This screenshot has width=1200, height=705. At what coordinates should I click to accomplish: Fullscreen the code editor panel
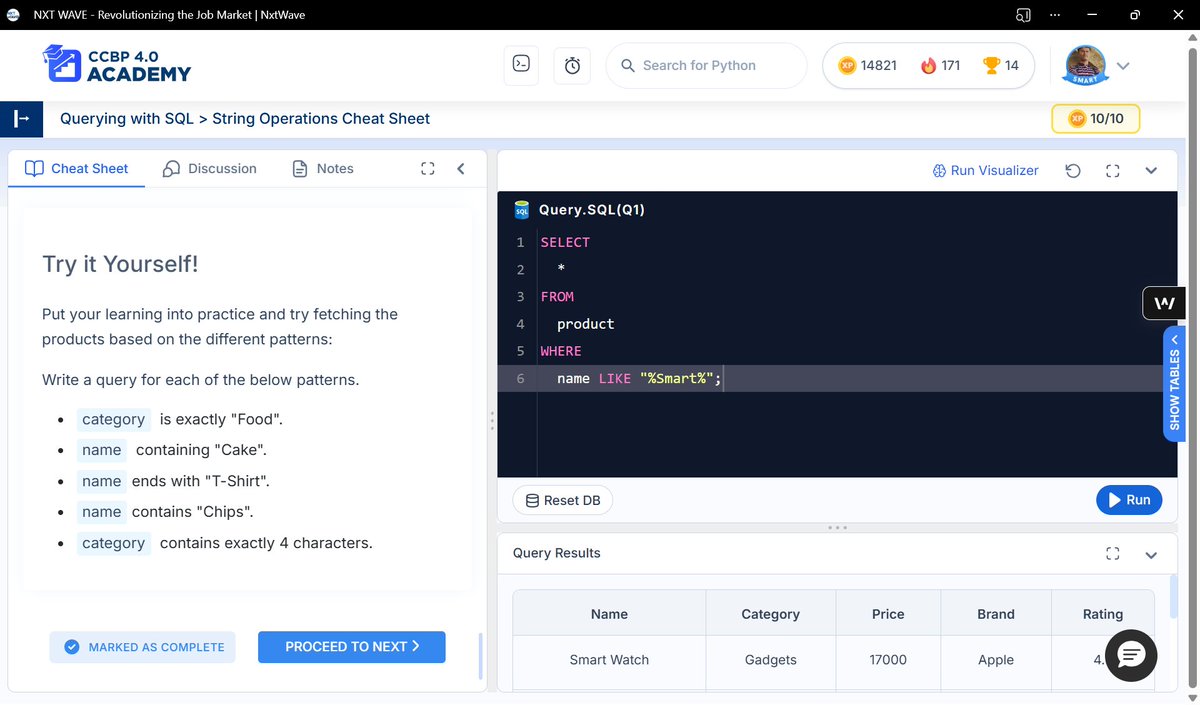(1112, 170)
